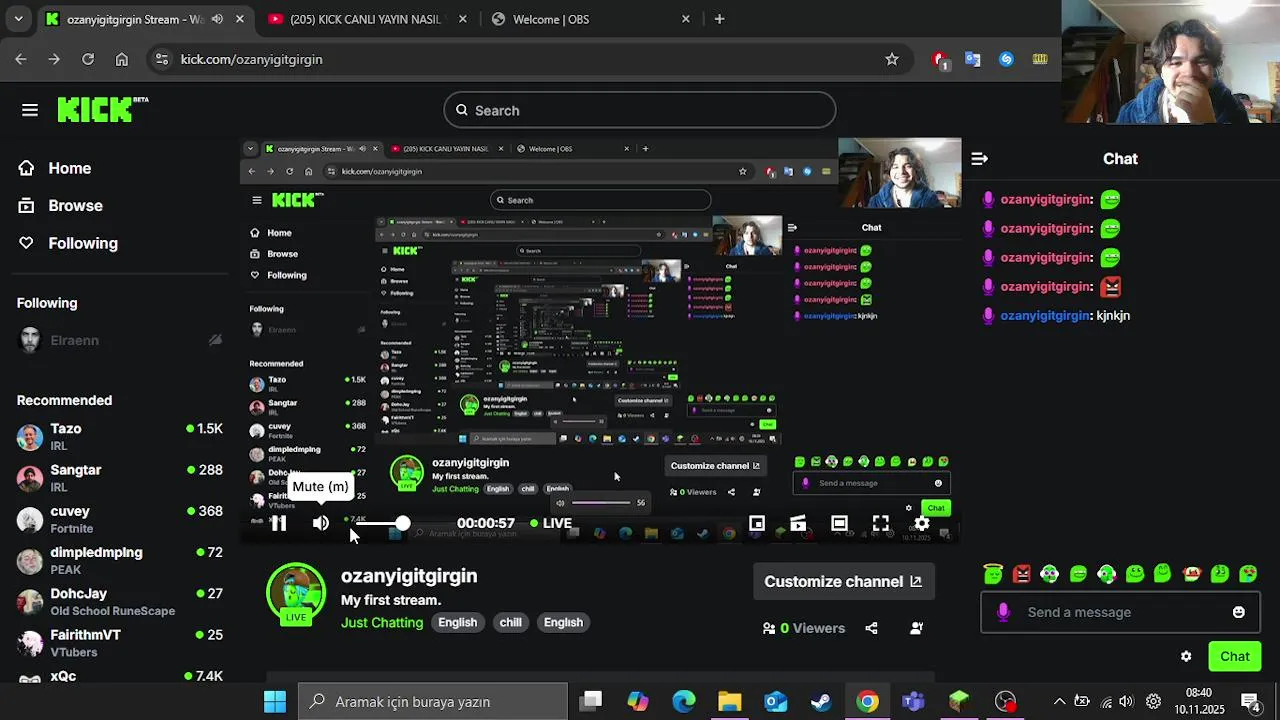Open recommended channel cuvey
The width and height of the screenshot is (1280, 720).
tap(120, 519)
